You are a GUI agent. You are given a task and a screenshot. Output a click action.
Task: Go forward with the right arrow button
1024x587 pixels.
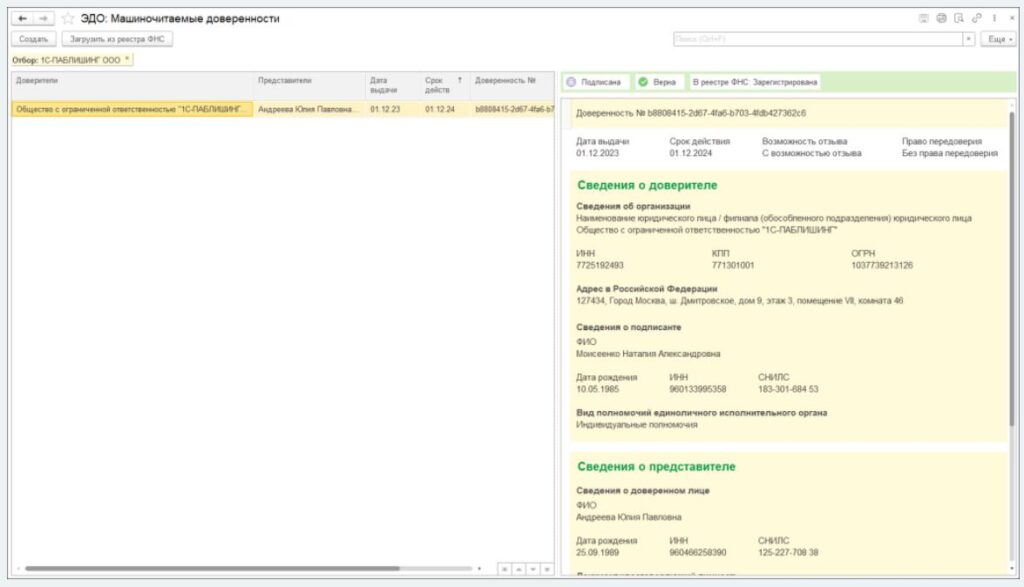(43, 18)
